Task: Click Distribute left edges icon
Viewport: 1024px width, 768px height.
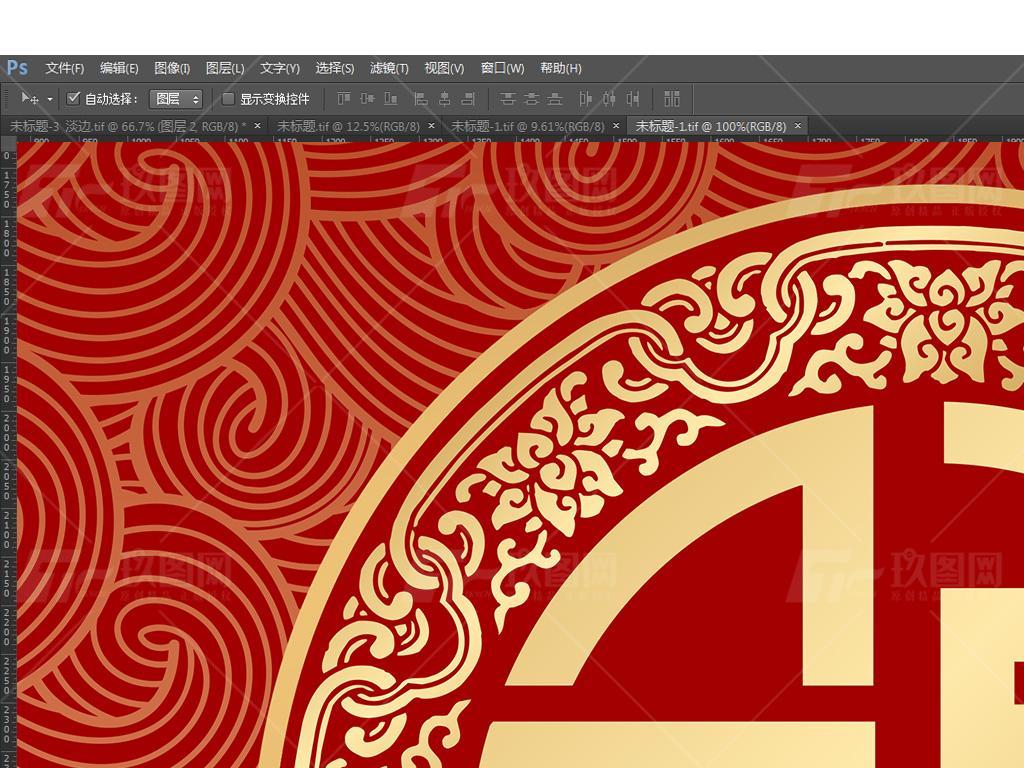Action: pyautogui.click(x=586, y=99)
